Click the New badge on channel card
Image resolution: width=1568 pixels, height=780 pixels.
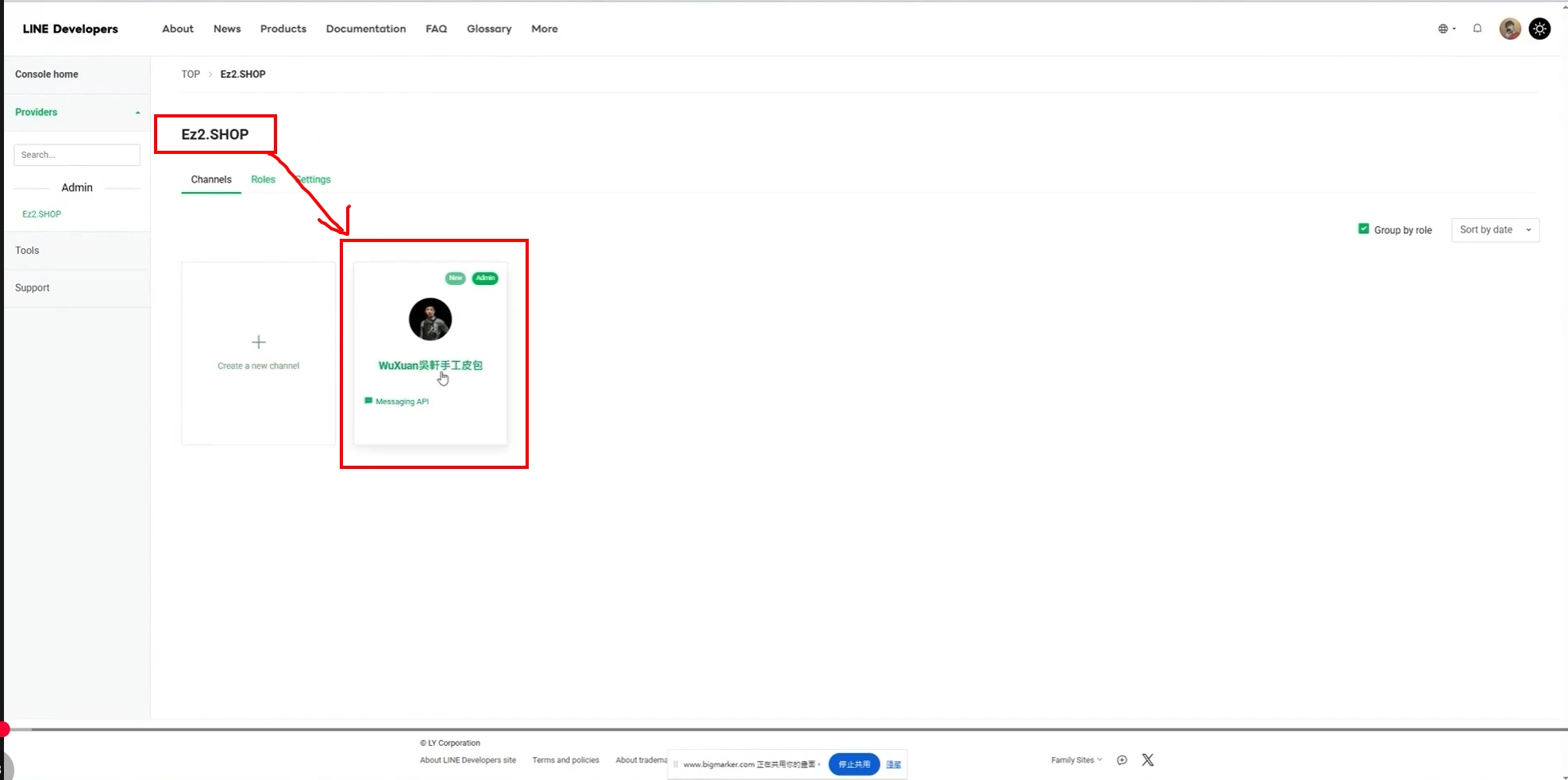point(456,278)
